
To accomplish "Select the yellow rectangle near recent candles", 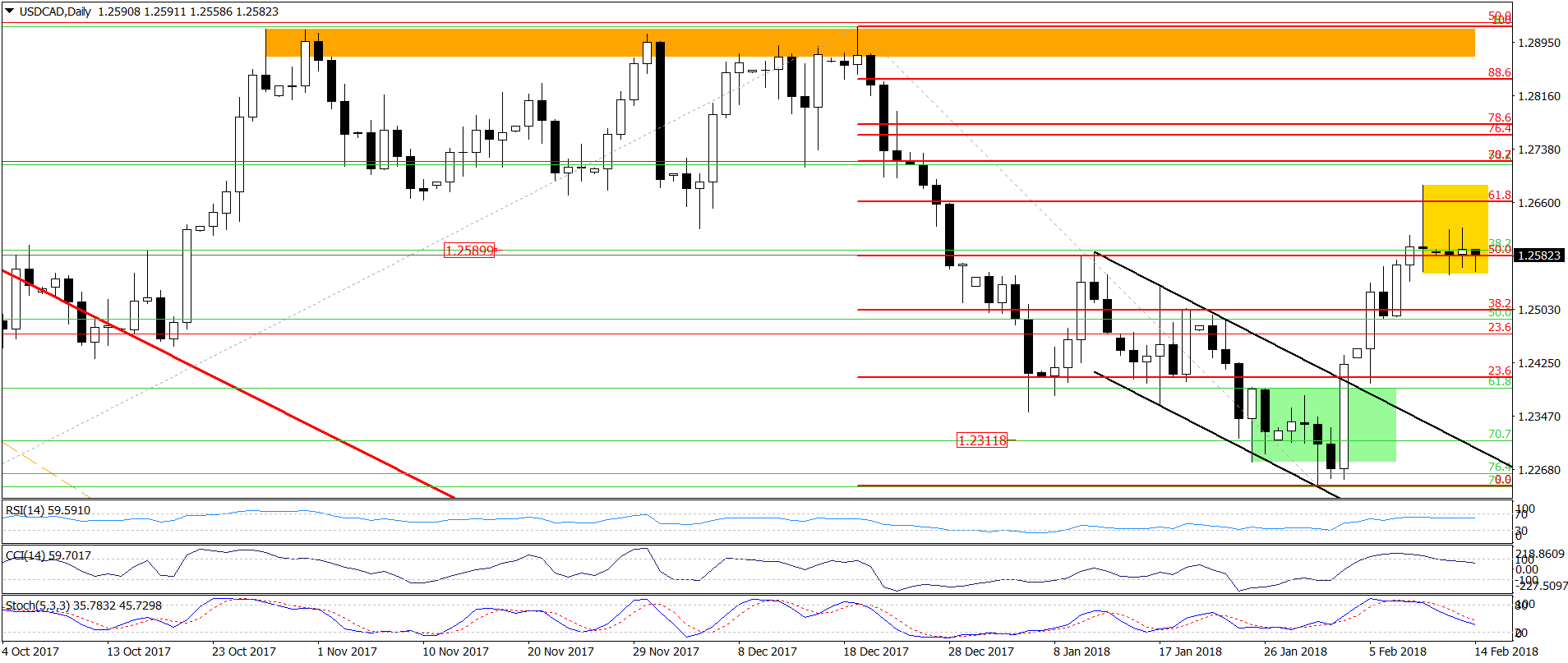I will [1455, 229].
